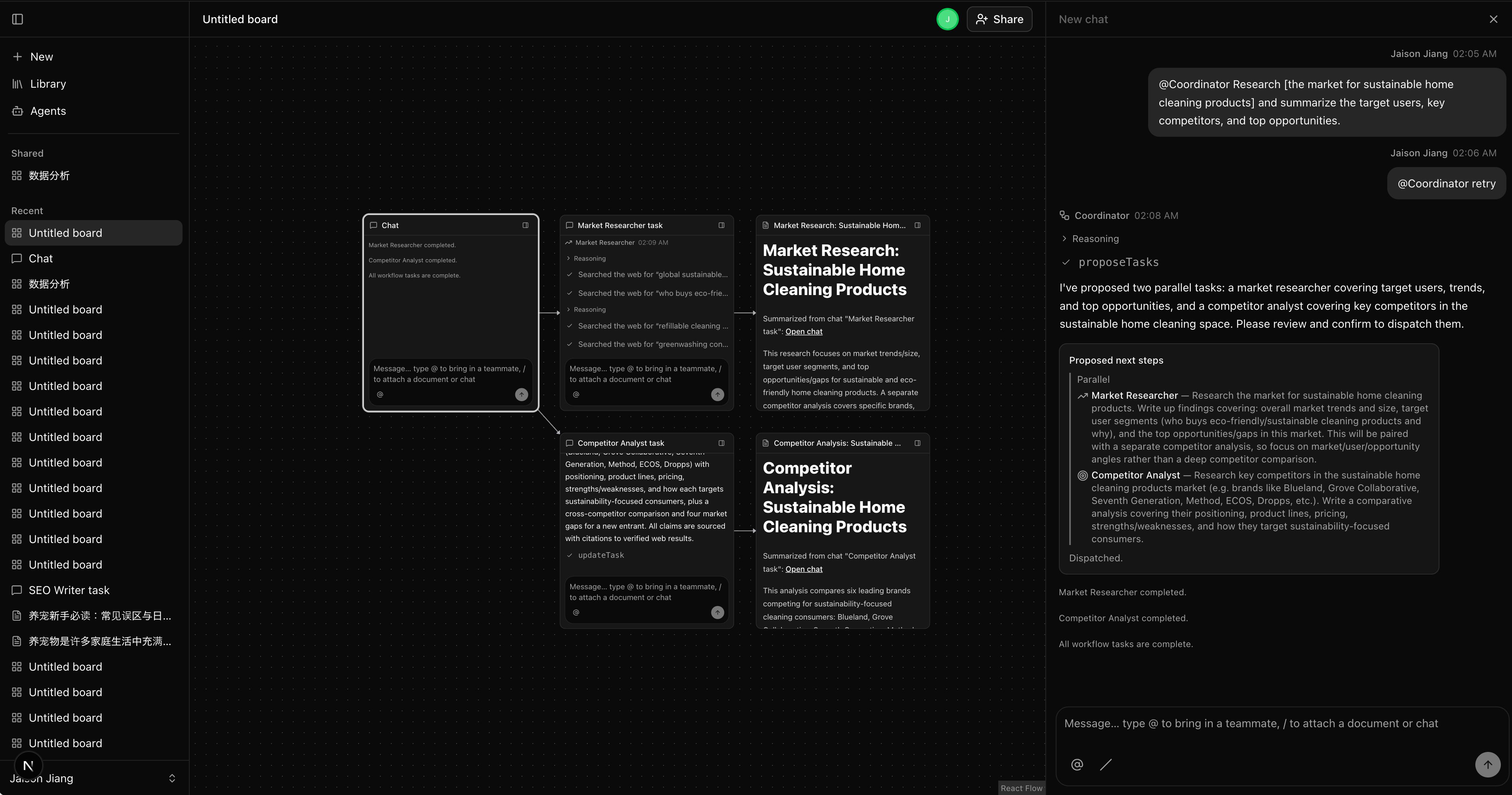Click @ mention icon in Competitor Analyst node
The height and width of the screenshot is (795, 1512).
coord(576,613)
